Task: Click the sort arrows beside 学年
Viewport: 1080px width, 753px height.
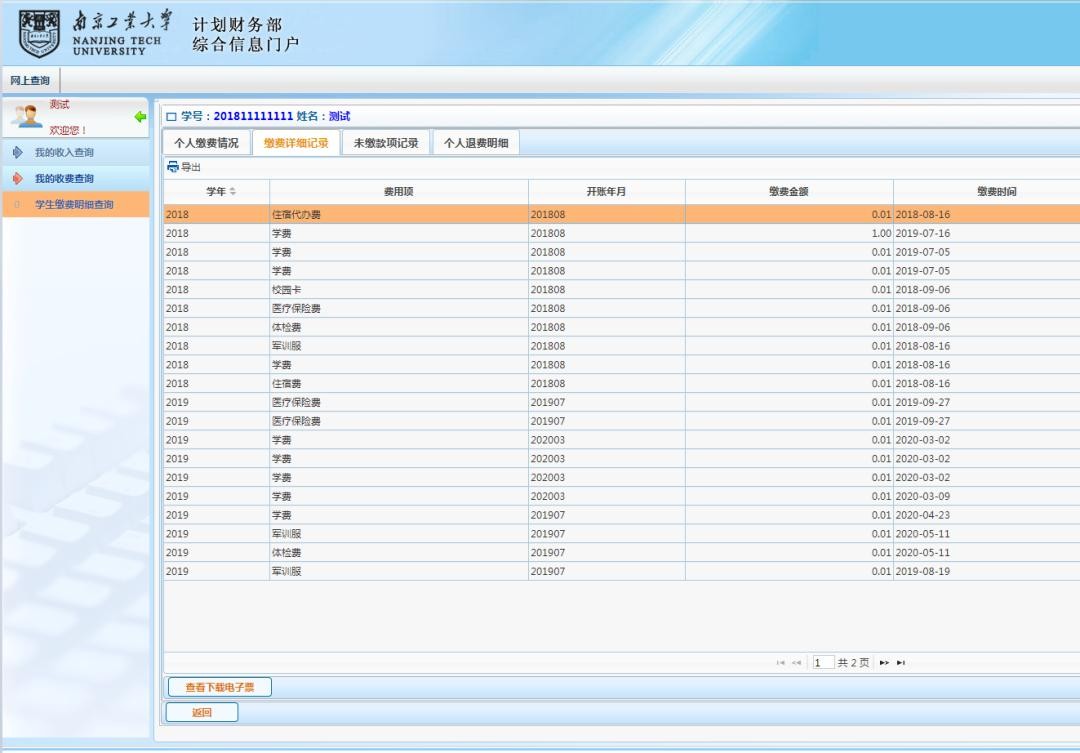Action: point(233,192)
